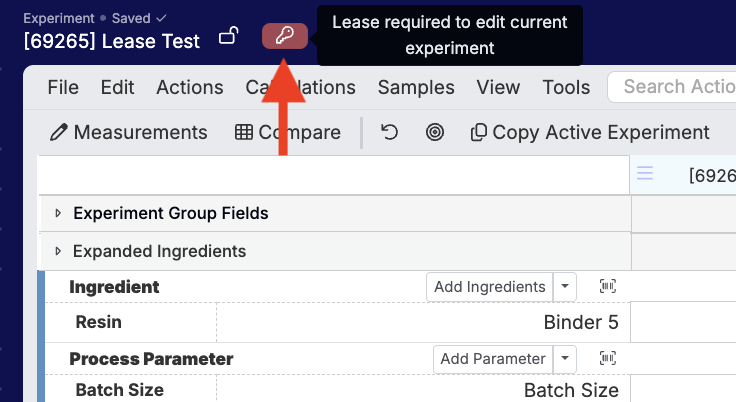Click the Binder 5 value
Screen dimensions: 736x402
pos(581,323)
